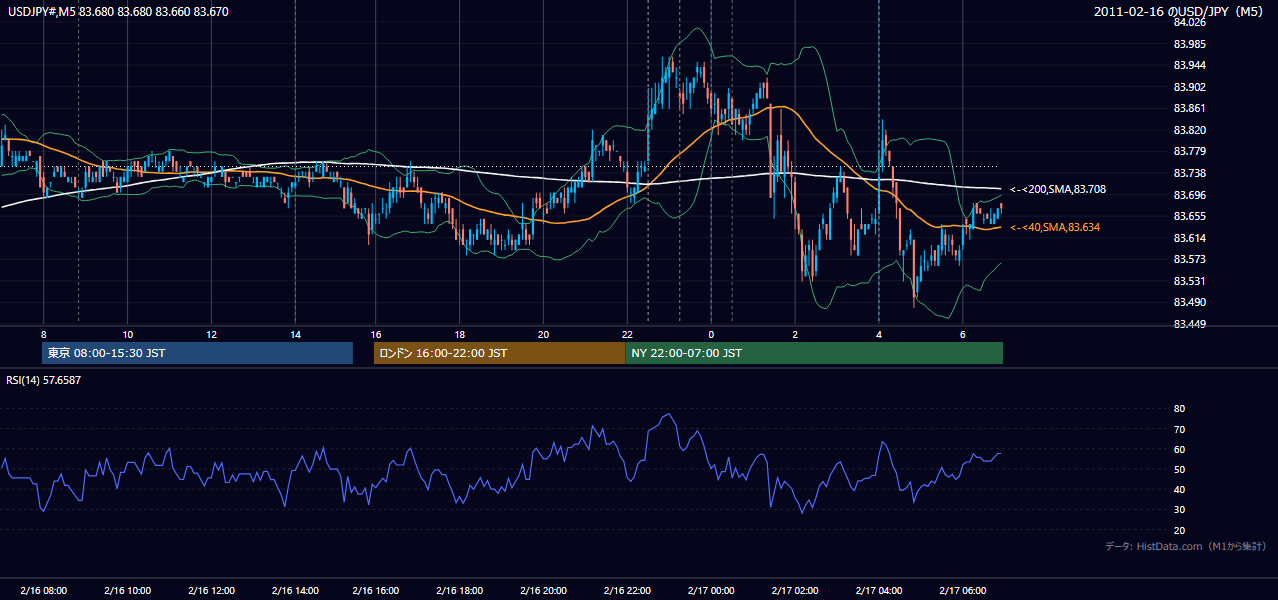Click the Tokyo 08:00-15:30 JST session bar

[x=198, y=353]
